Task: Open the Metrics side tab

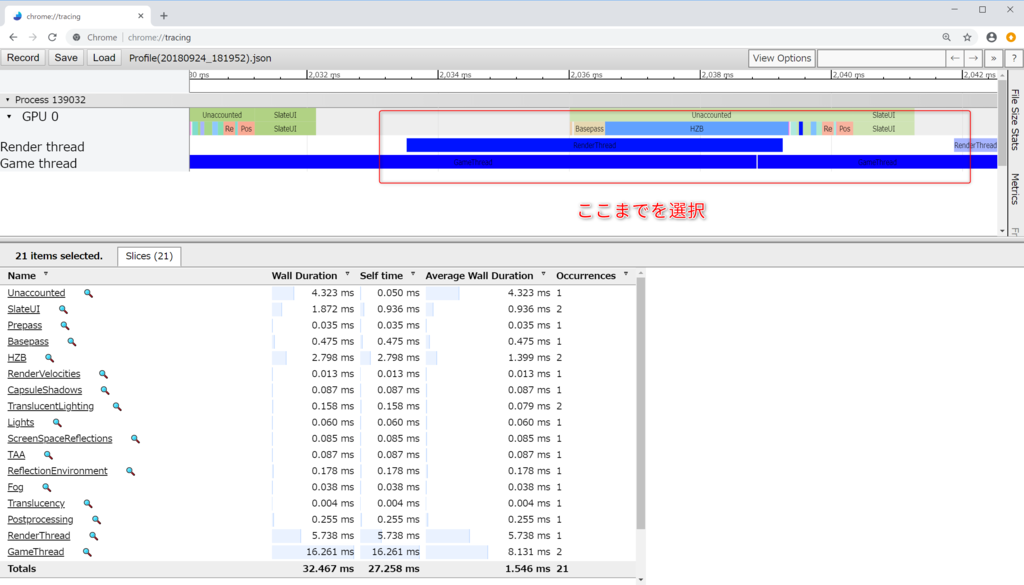Action: tap(1015, 189)
